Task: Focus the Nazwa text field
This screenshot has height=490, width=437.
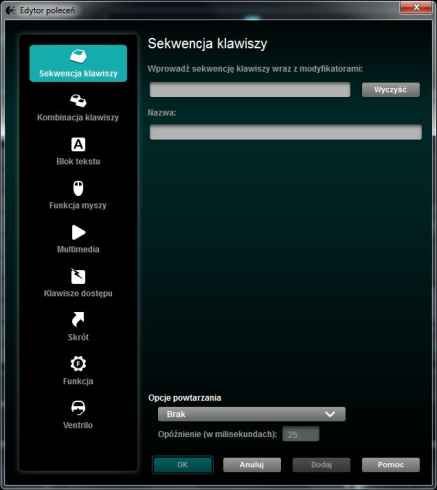Action: pyautogui.click(x=286, y=132)
